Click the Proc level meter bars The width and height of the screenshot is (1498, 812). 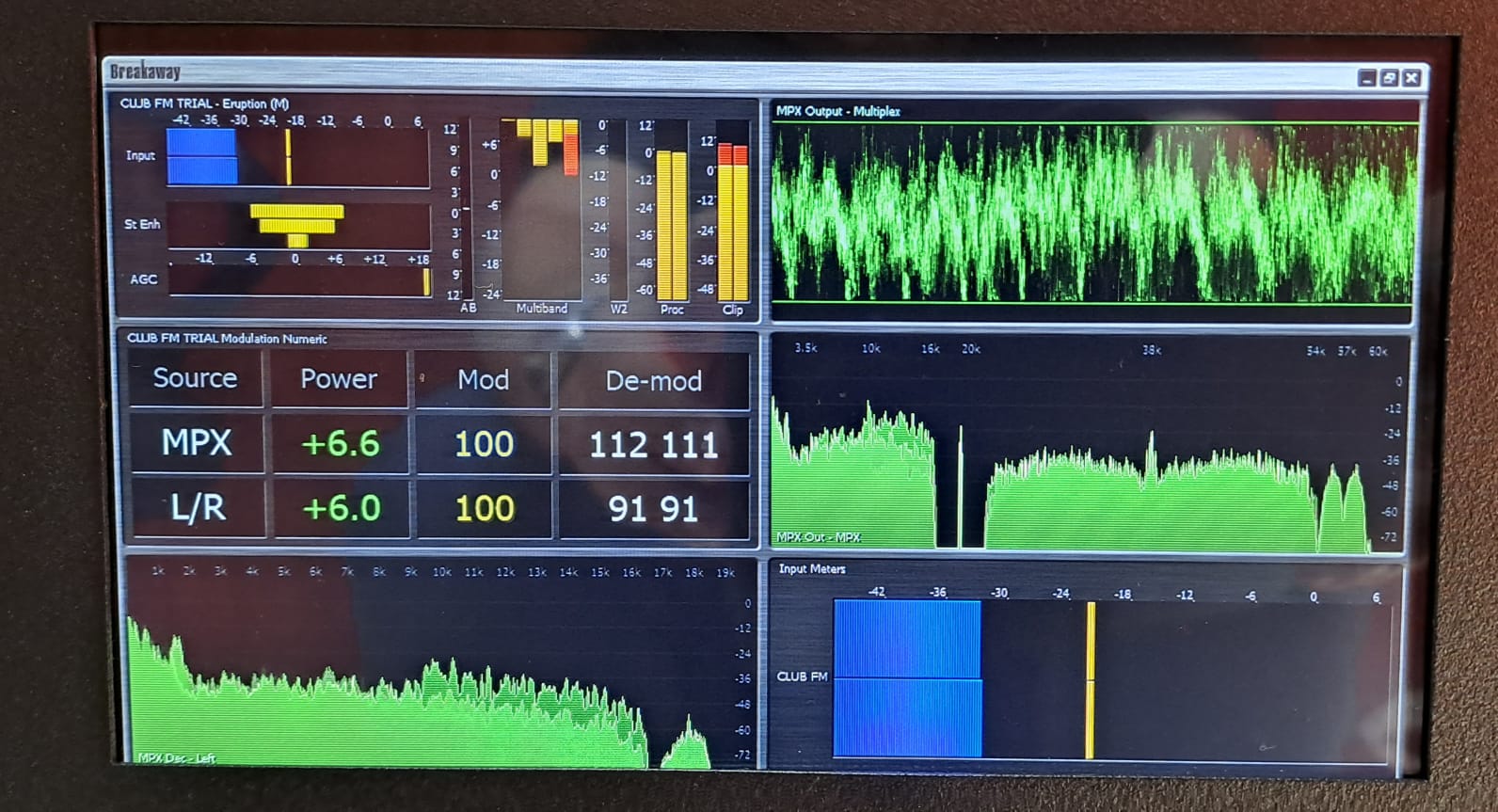[672, 226]
